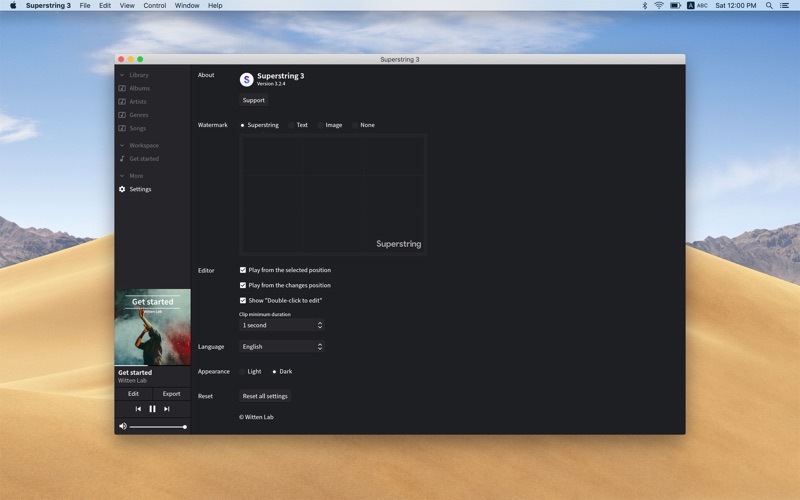Click the battery status icon
Viewport: 800px width, 500px height.
coord(675,6)
